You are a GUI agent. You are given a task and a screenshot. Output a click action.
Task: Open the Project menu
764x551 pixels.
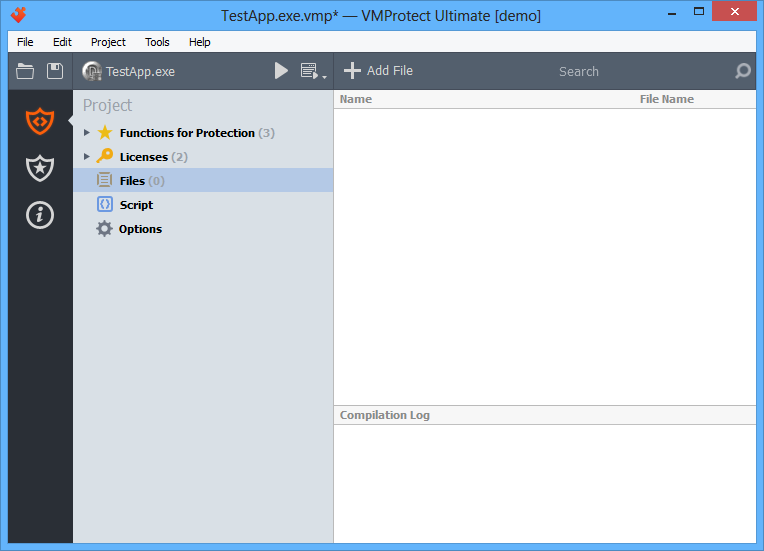pyautogui.click(x=108, y=42)
